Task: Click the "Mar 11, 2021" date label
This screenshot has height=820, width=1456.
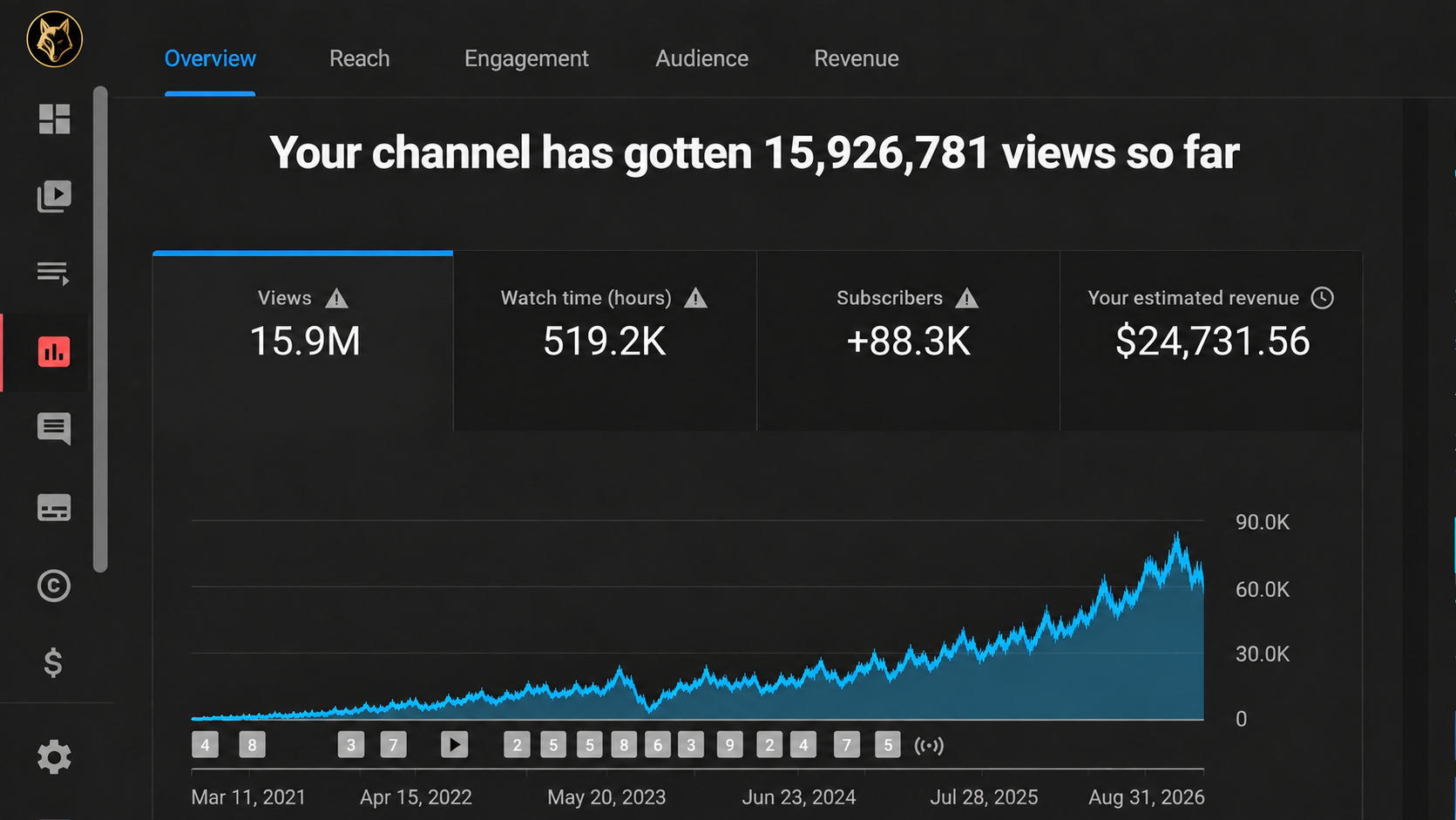Action: [x=248, y=797]
